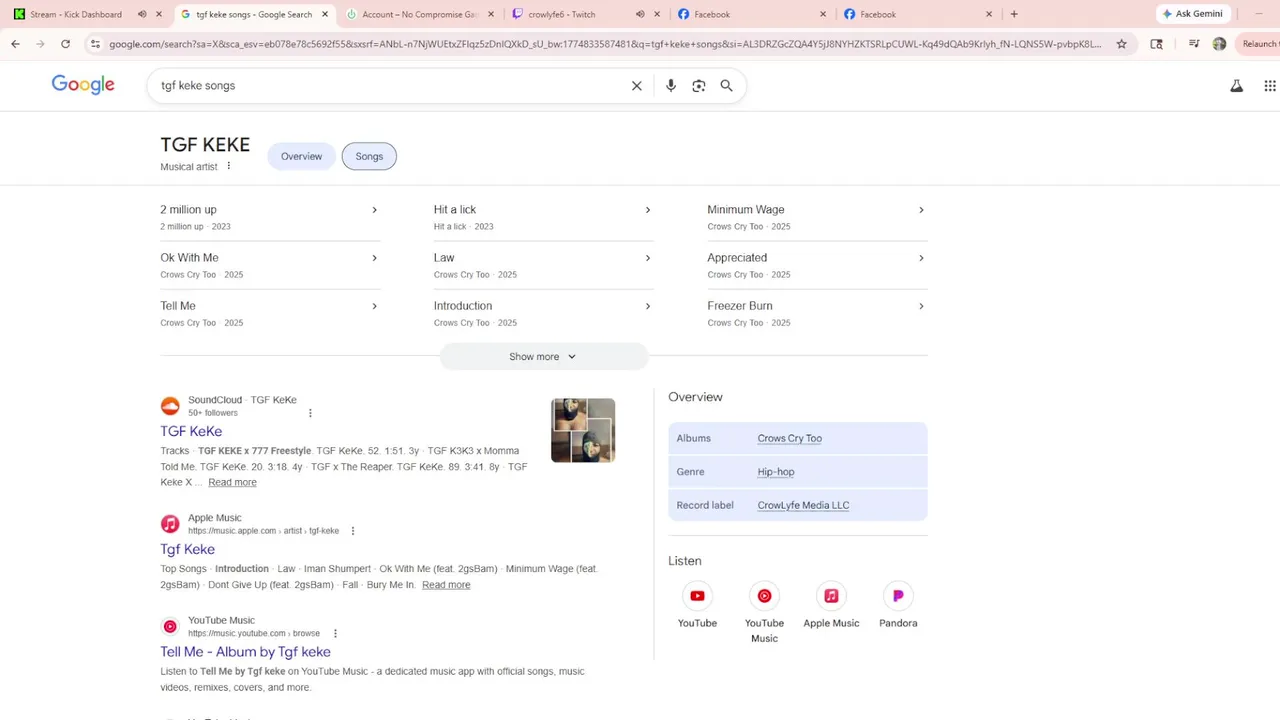
Task: Open the Law song entry
Action: (x=543, y=265)
